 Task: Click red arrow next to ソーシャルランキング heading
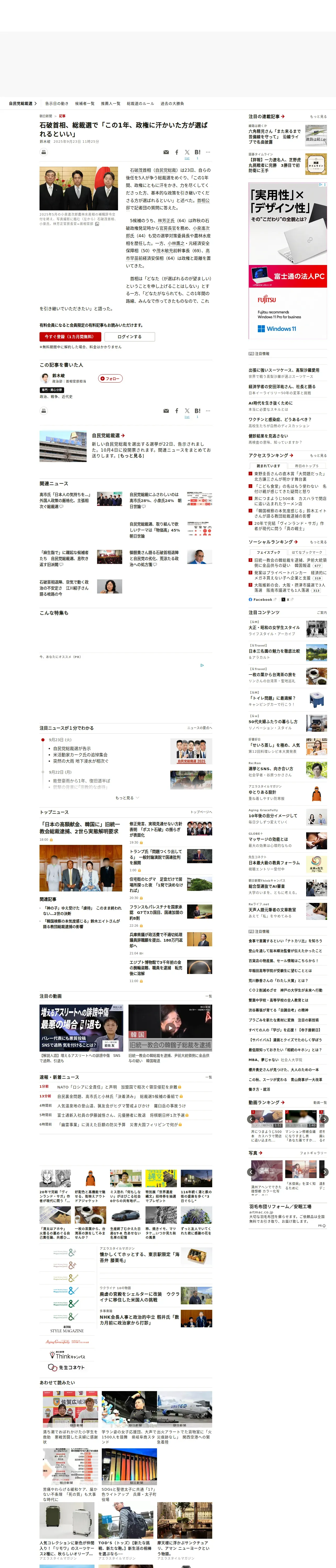[296, 542]
